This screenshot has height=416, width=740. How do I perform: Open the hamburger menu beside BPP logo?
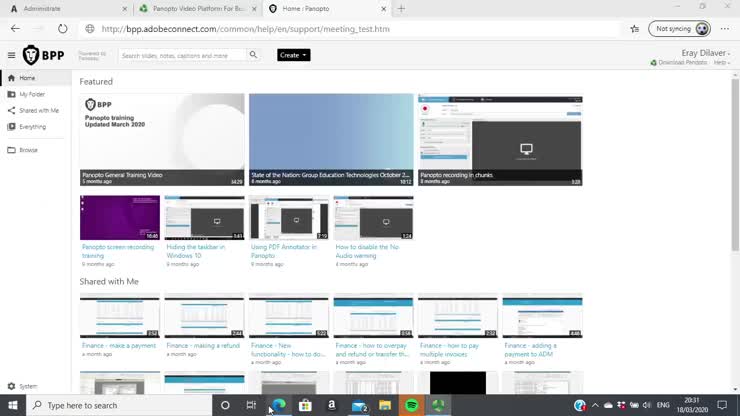(x=11, y=55)
